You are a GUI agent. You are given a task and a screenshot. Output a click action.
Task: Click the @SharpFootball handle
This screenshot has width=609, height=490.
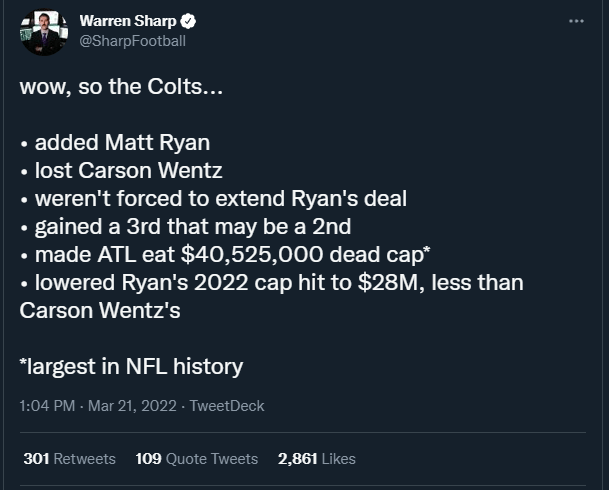coord(132,41)
